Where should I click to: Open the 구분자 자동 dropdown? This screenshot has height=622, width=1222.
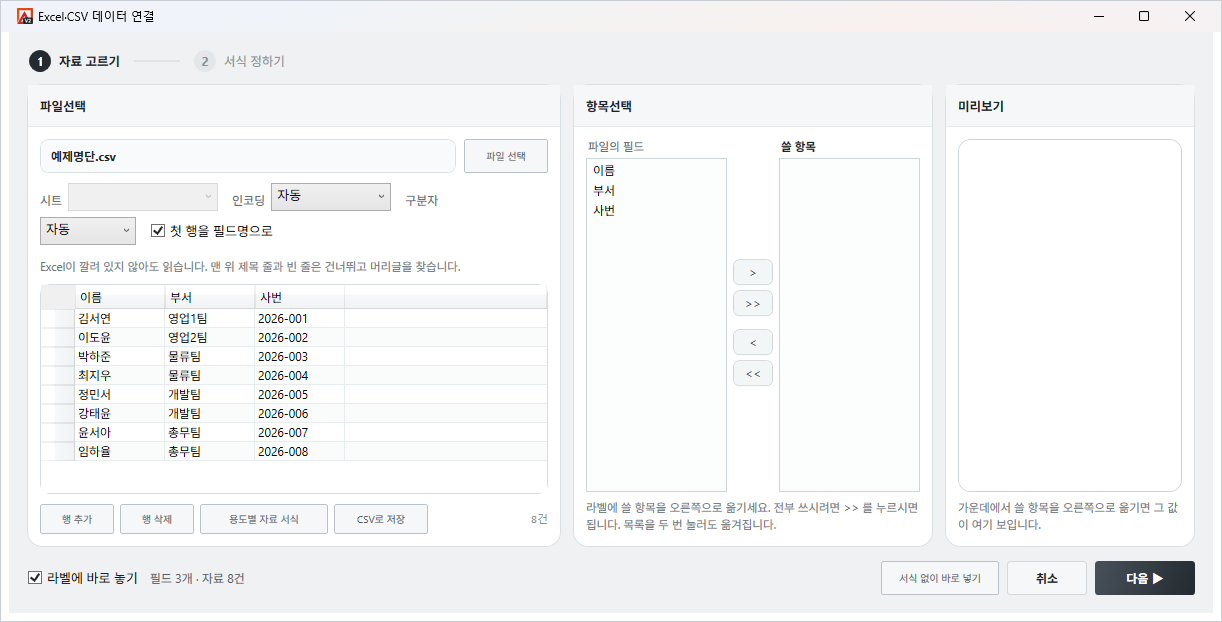(x=88, y=231)
